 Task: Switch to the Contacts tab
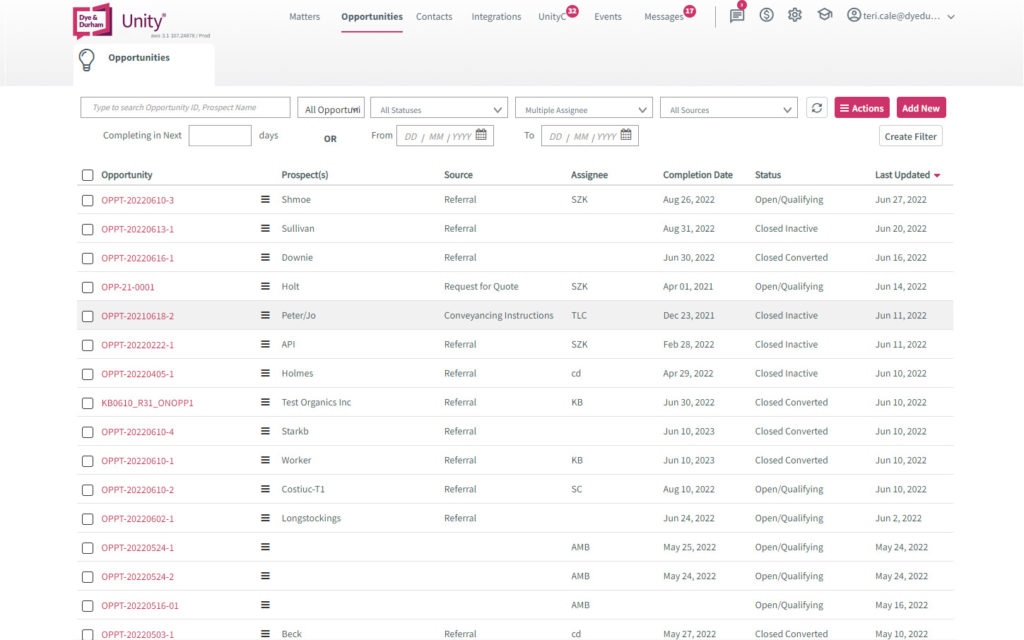coord(434,17)
